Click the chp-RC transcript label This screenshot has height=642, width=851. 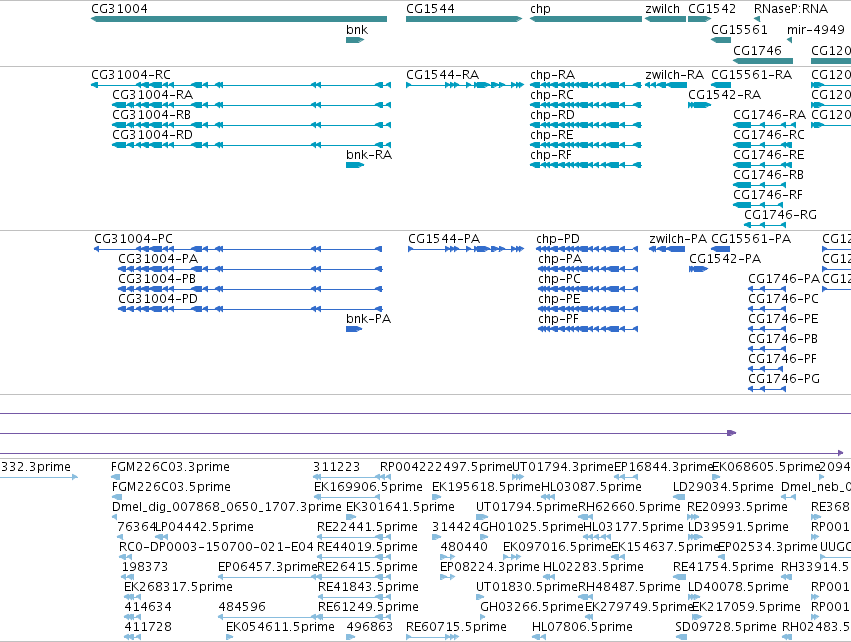click(x=551, y=94)
